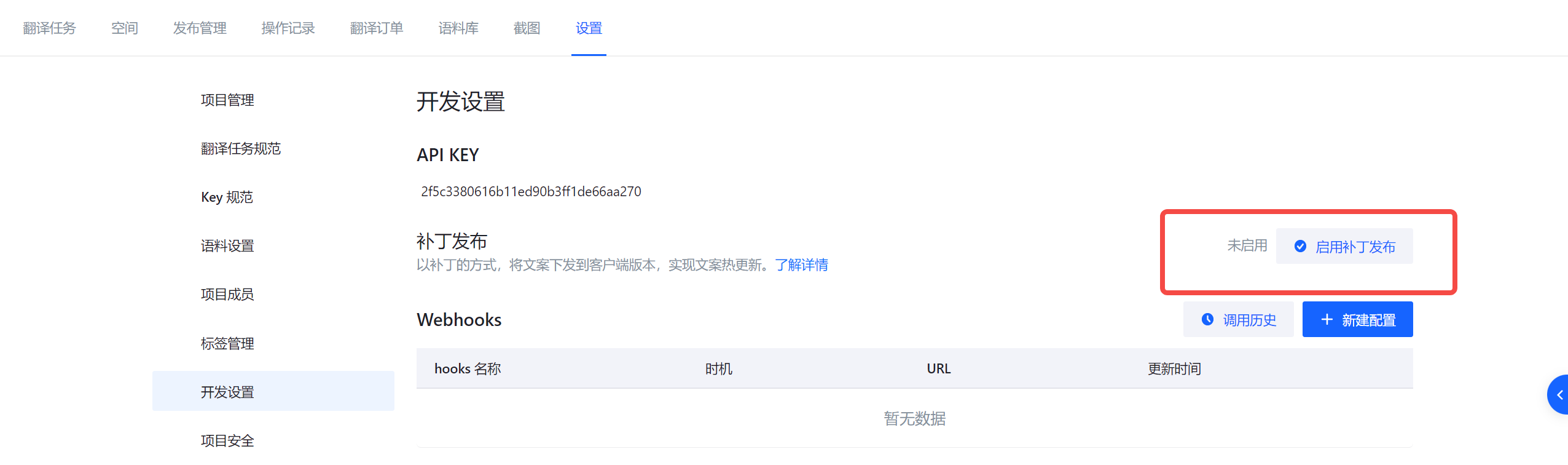Select 项目成员 in the sidebar
Screen dimensions: 1568x465
click(227, 295)
